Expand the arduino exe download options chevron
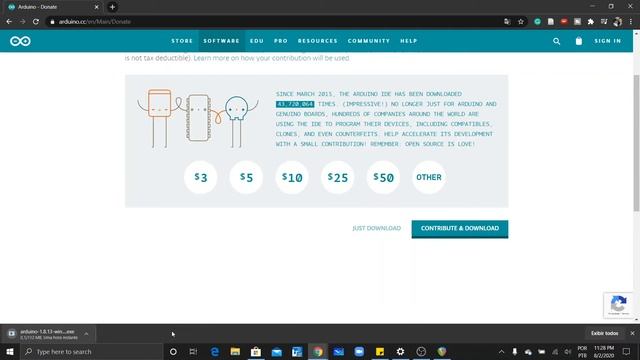This screenshot has height=360, width=640. pyautogui.click(x=86, y=334)
